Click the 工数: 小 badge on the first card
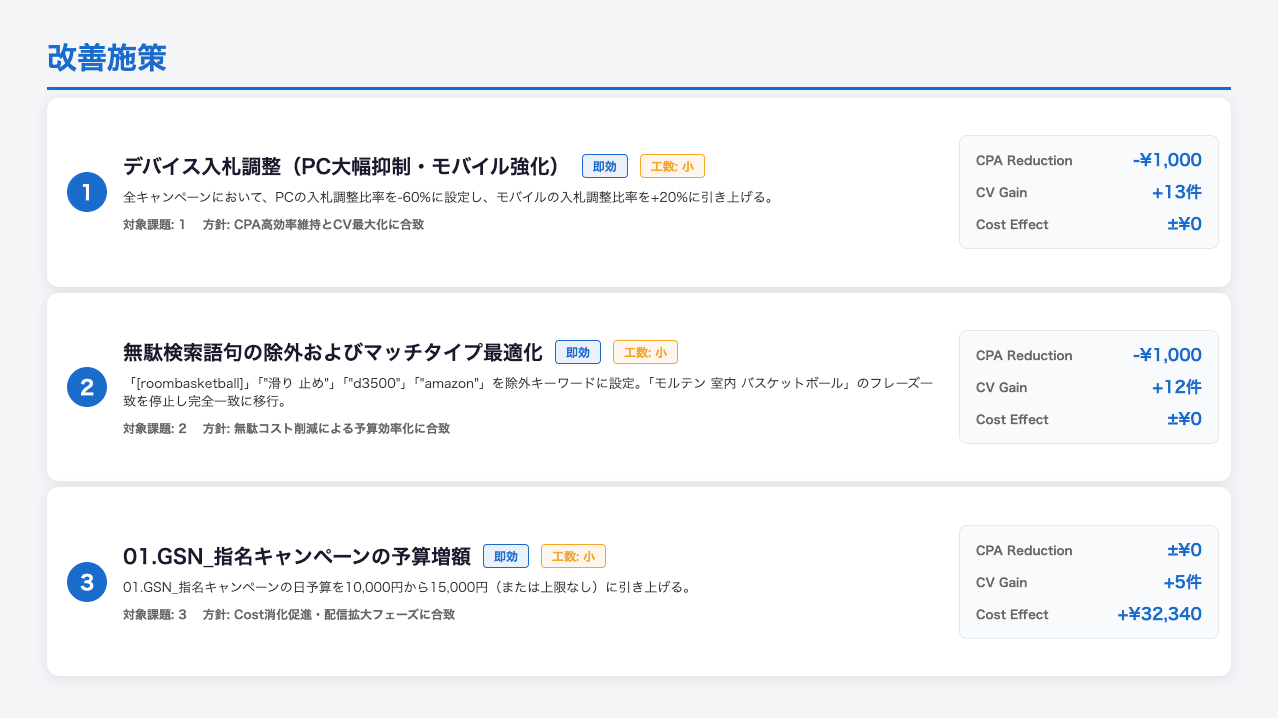Viewport: 1278px width, 718px height. coord(671,166)
